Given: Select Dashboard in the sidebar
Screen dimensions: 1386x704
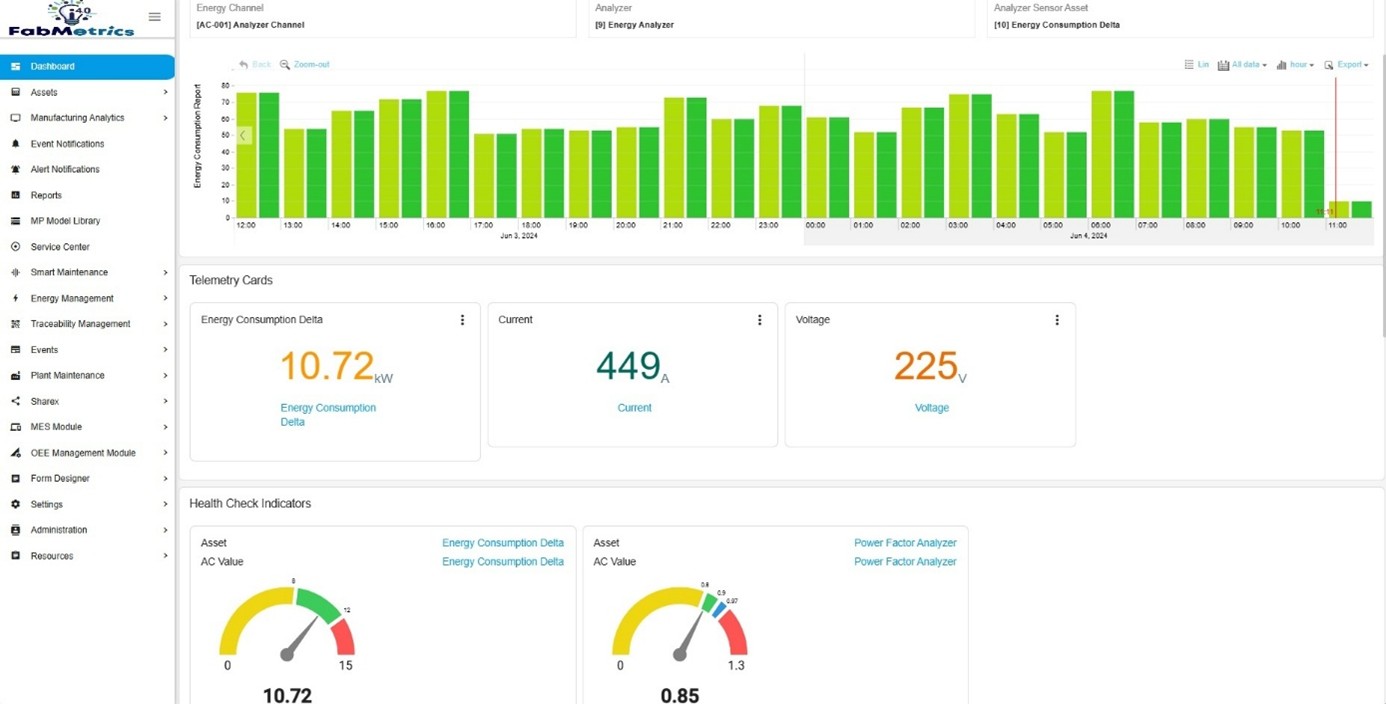Looking at the screenshot, I should (87, 67).
